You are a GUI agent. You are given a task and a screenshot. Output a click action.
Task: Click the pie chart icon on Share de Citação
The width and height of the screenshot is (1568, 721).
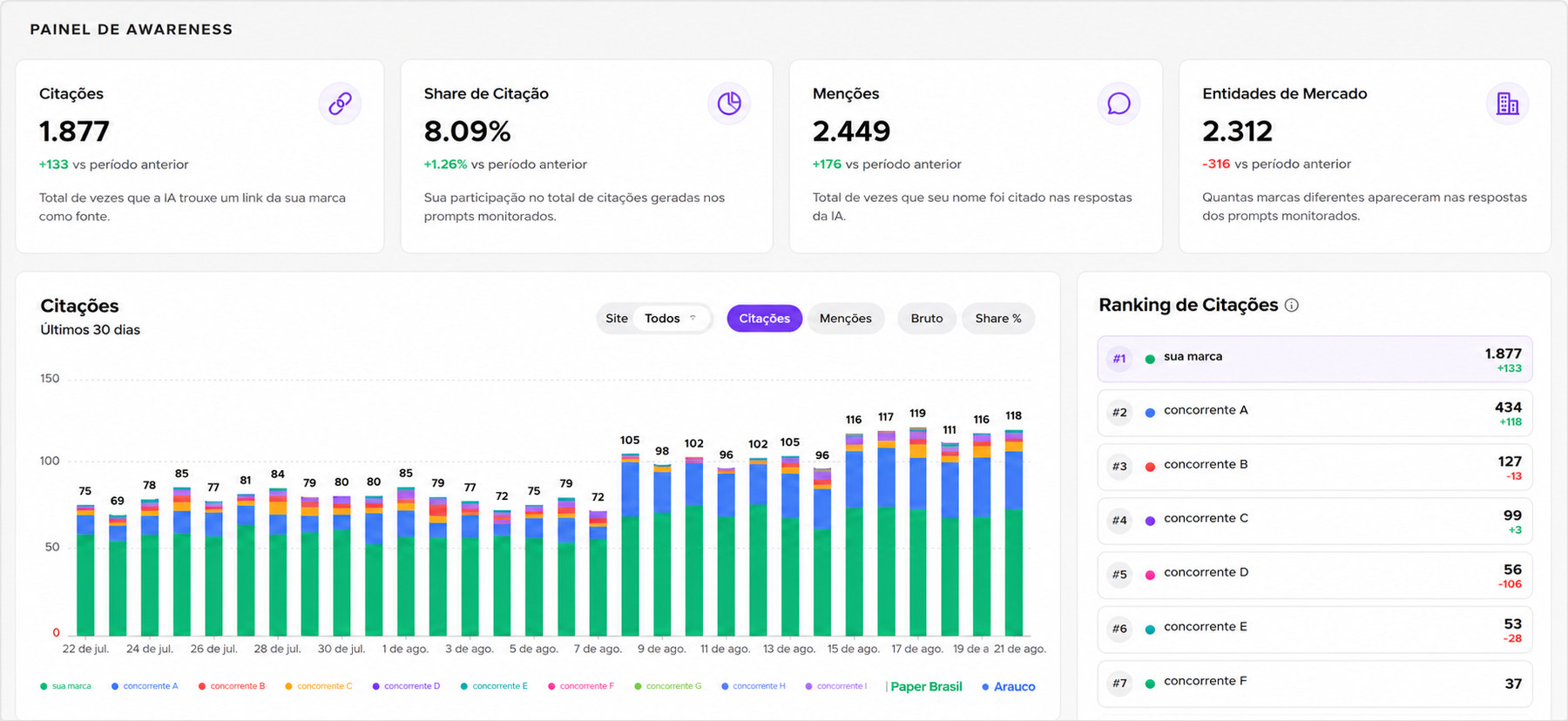point(729,104)
